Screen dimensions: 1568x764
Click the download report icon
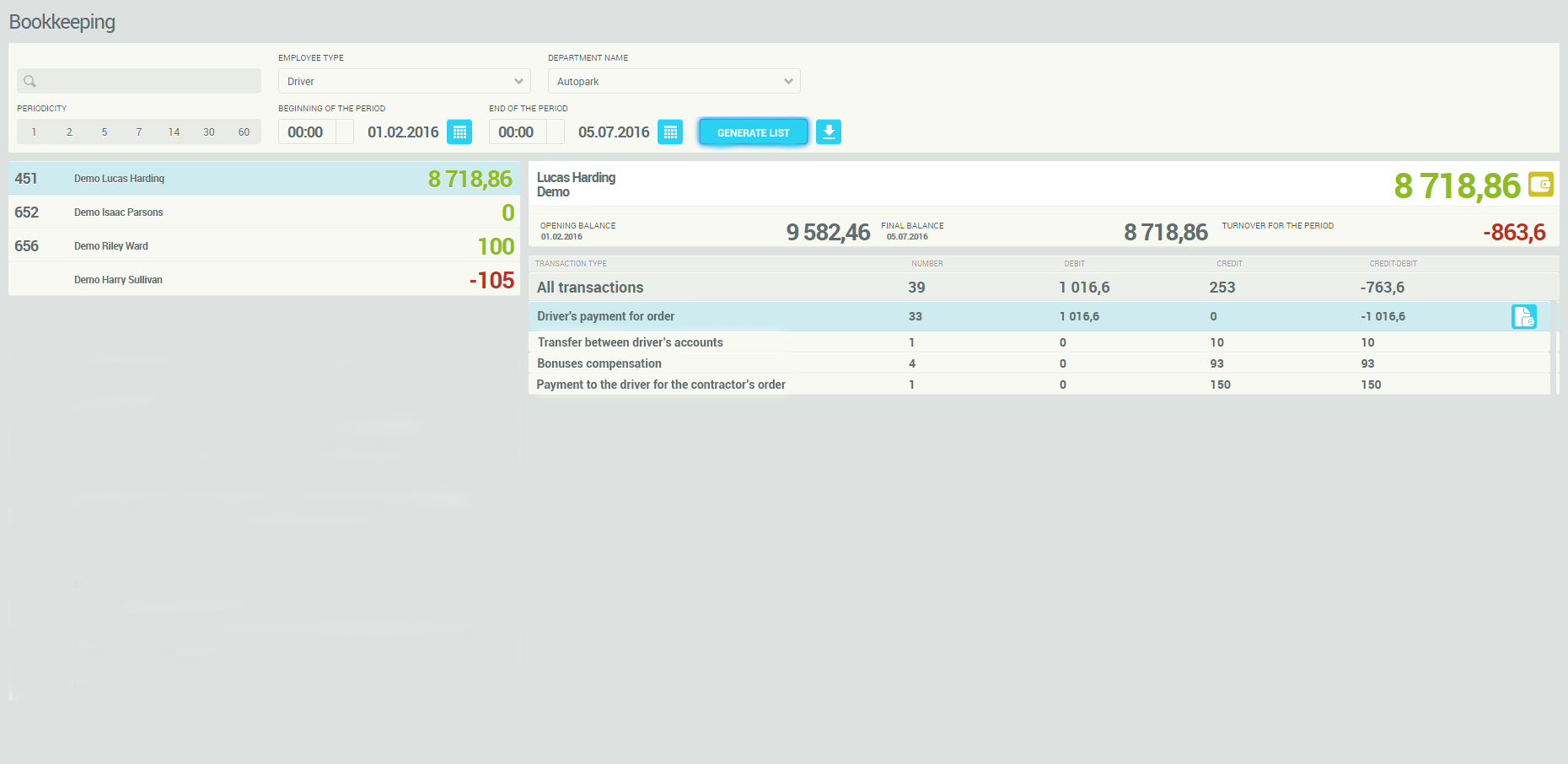coord(829,132)
